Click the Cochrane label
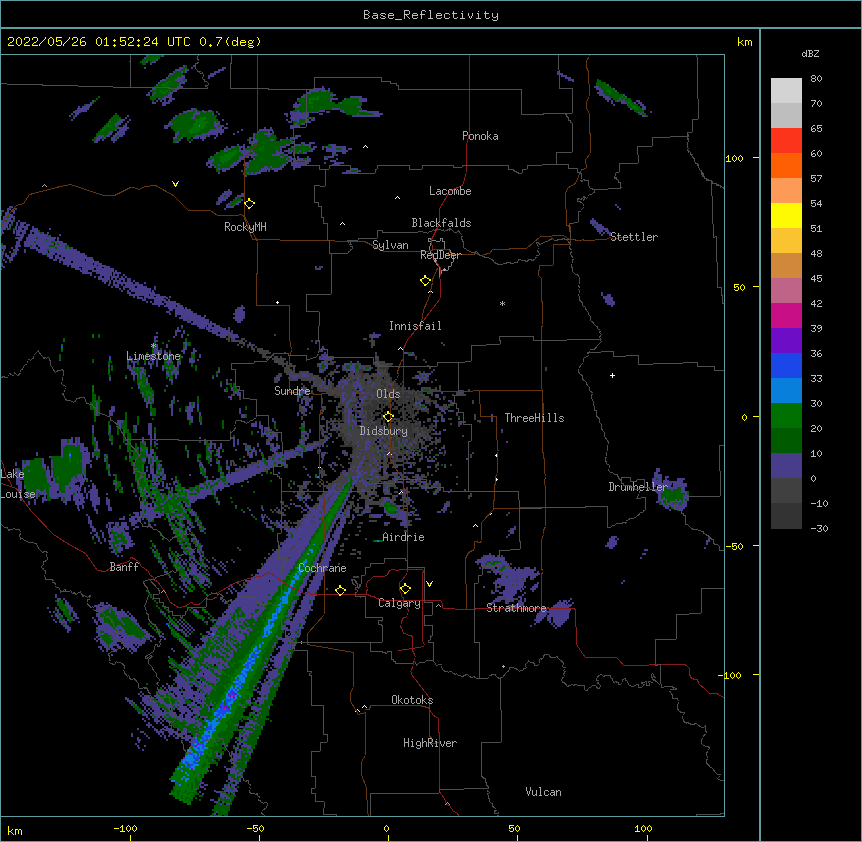 click(x=322, y=568)
